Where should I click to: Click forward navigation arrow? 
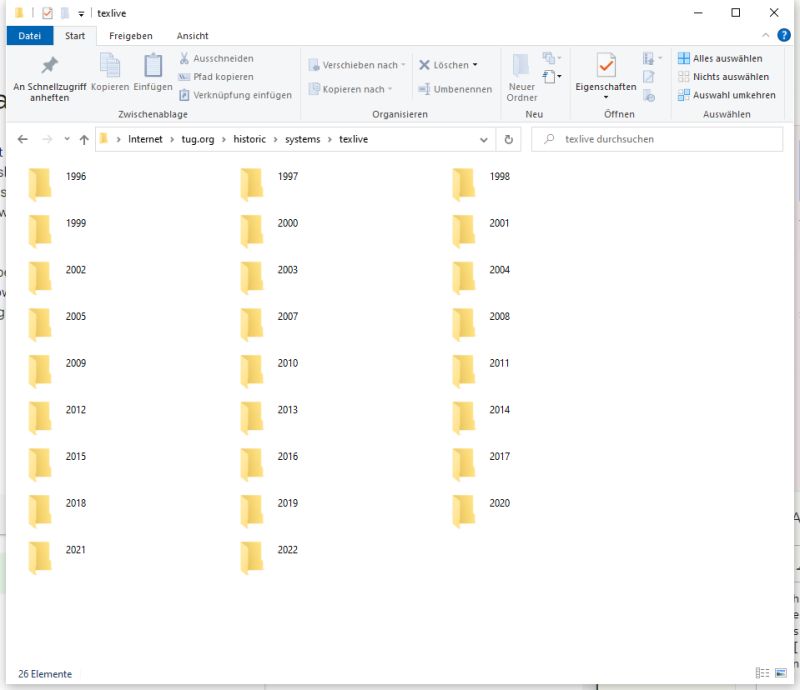pyautogui.click(x=47, y=139)
